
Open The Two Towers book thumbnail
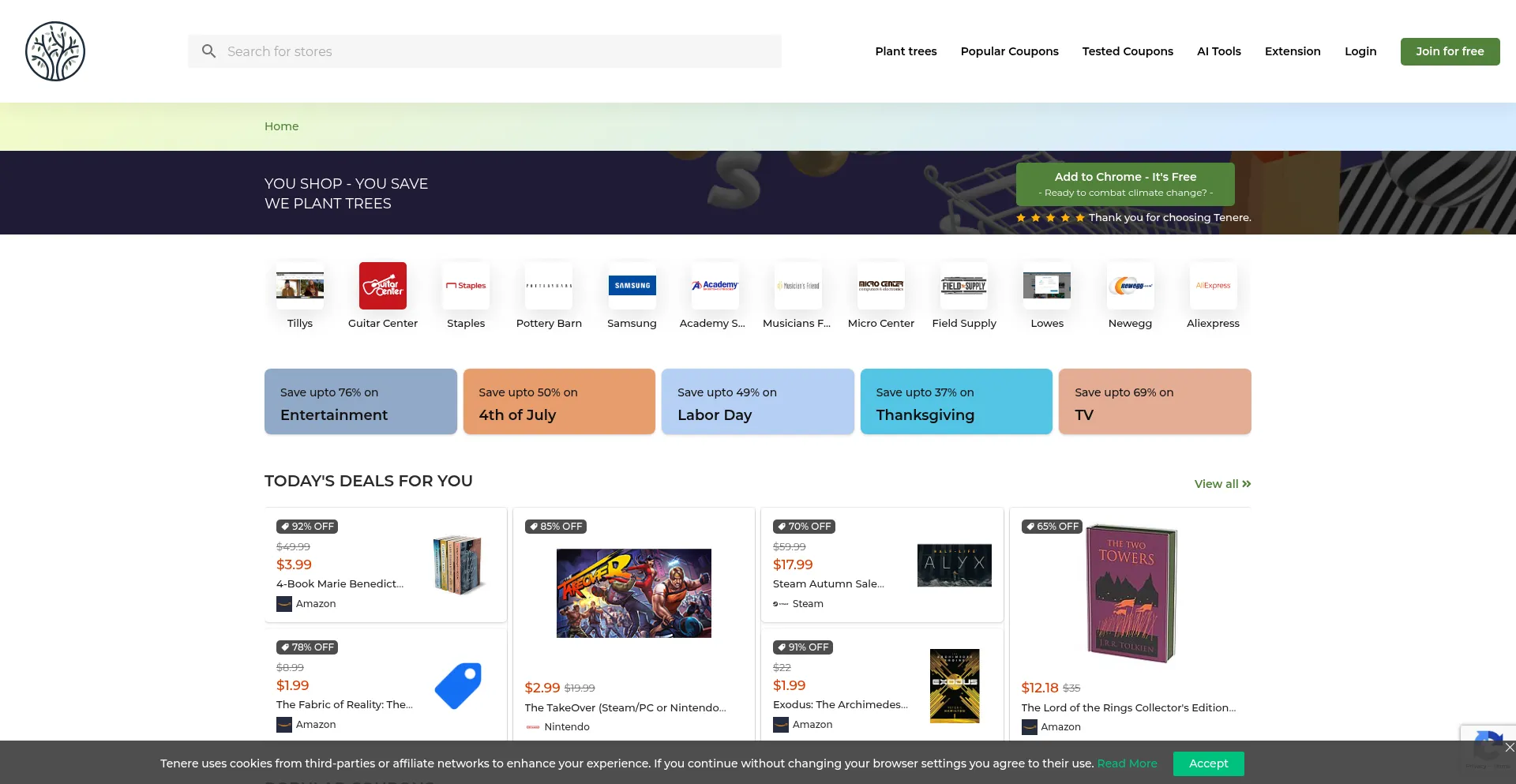1131,594
